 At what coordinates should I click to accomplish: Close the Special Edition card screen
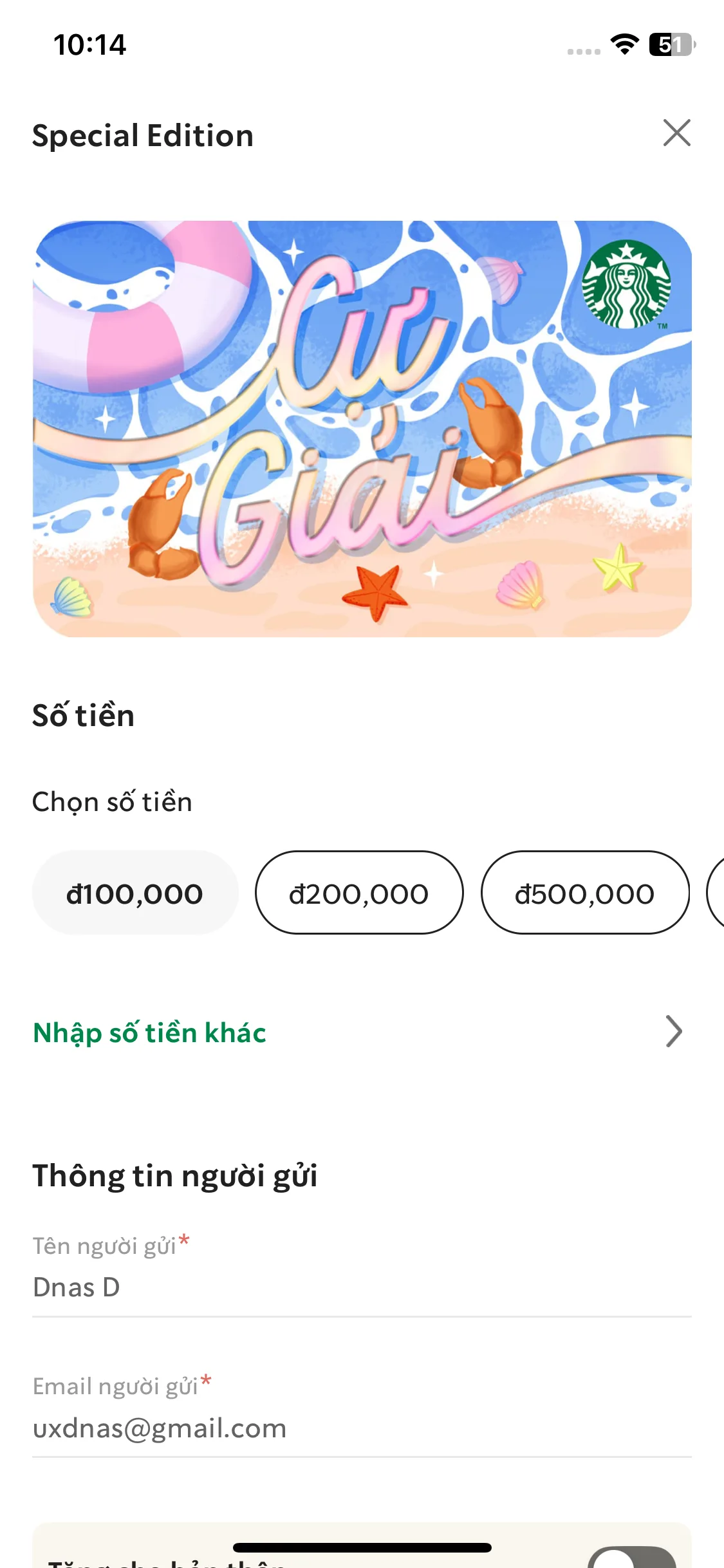(x=676, y=133)
